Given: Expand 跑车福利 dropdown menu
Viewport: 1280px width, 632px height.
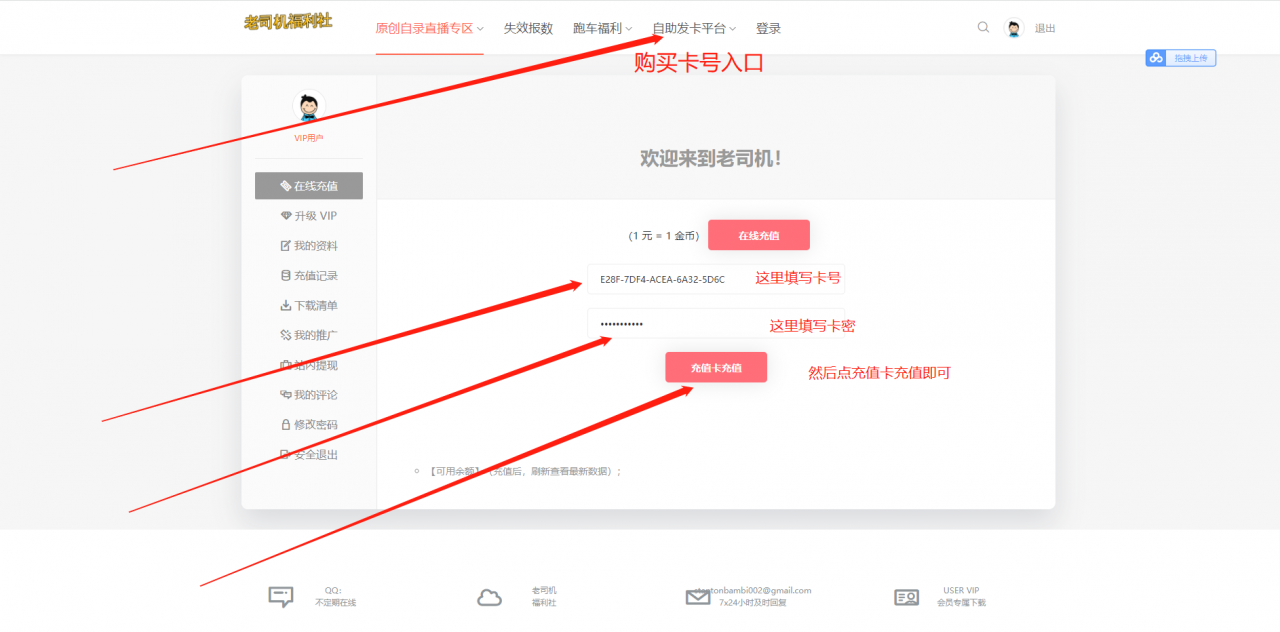Looking at the screenshot, I should click(602, 29).
